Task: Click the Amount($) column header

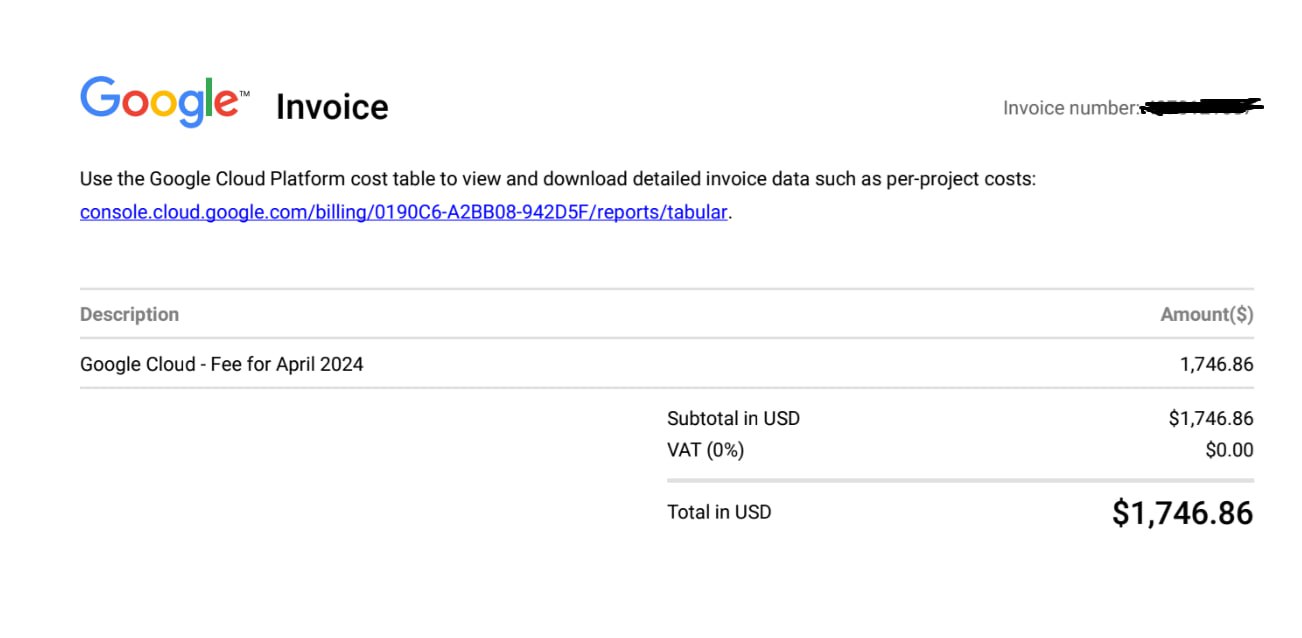Action: 1207,314
